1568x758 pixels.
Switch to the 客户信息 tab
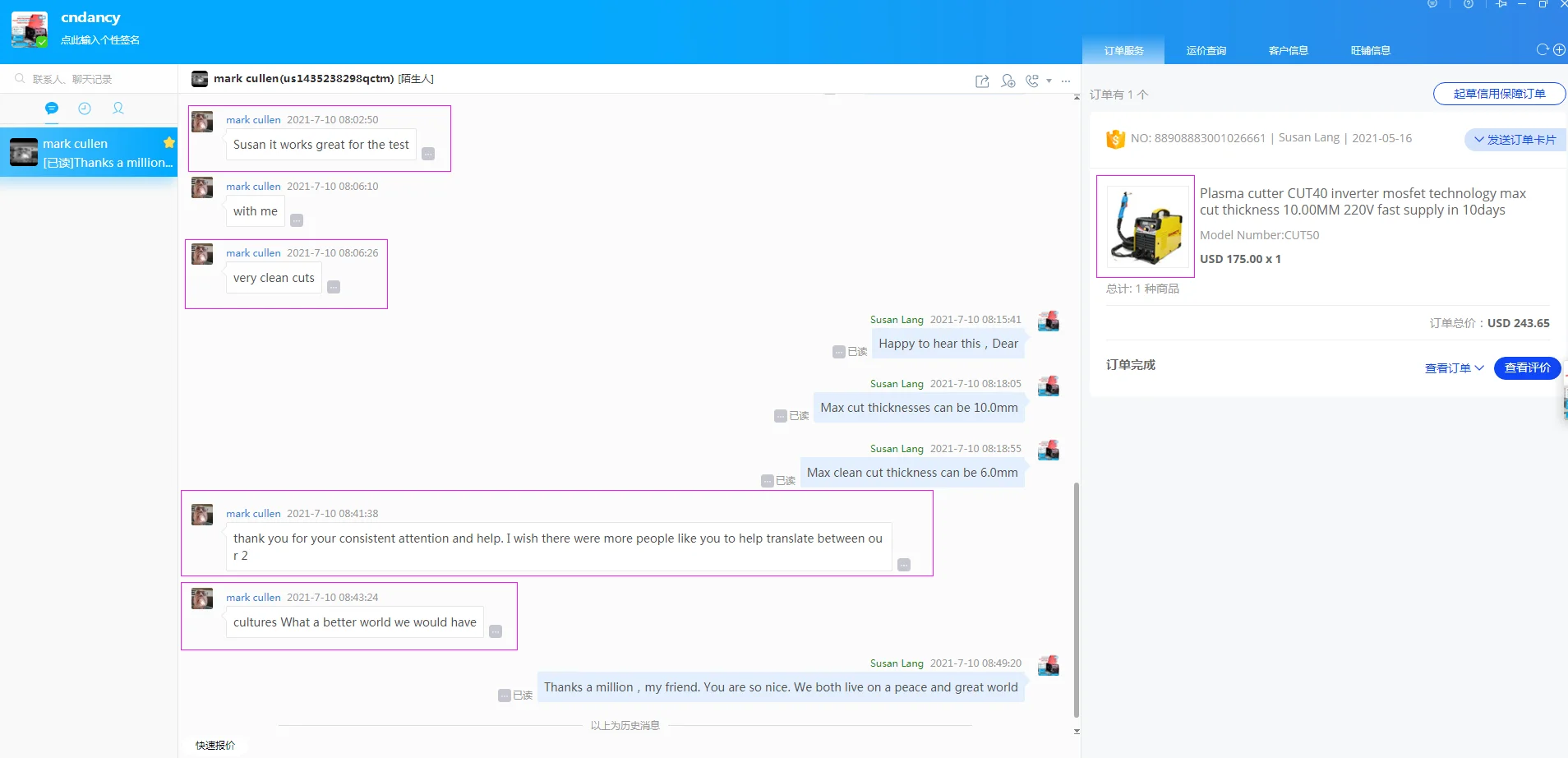point(1288,51)
